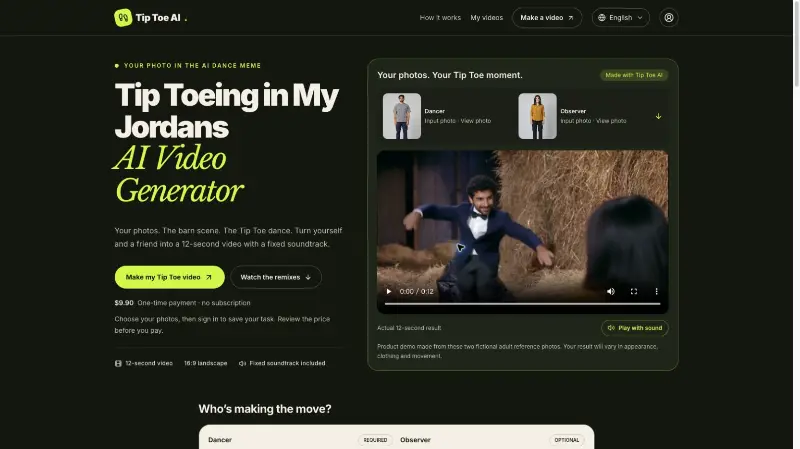Click the REQUIRED badge on Dancer
This screenshot has height=449, width=800.
pyautogui.click(x=376, y=440)
